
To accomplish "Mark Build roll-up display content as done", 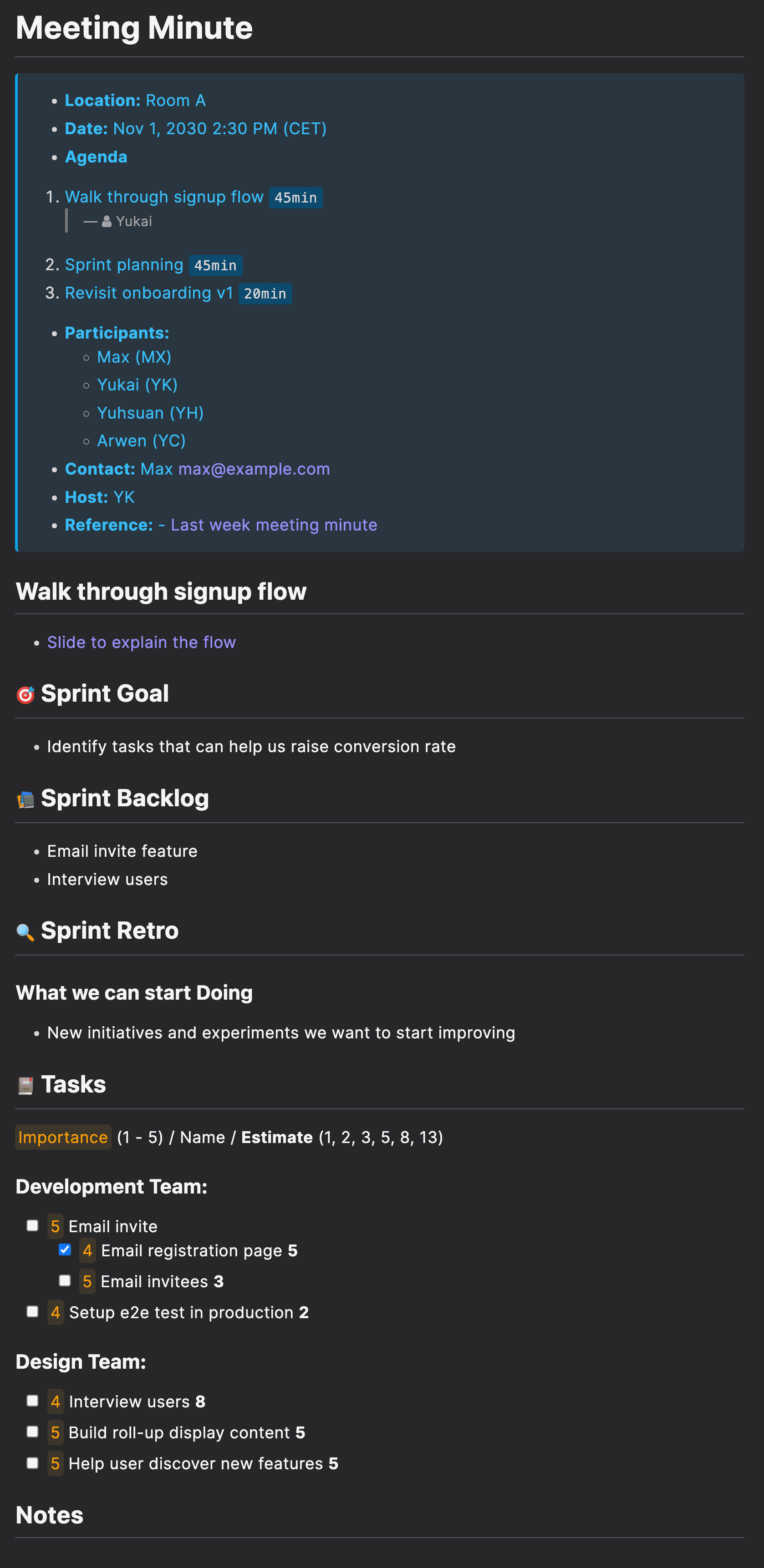I will 33,1431.
